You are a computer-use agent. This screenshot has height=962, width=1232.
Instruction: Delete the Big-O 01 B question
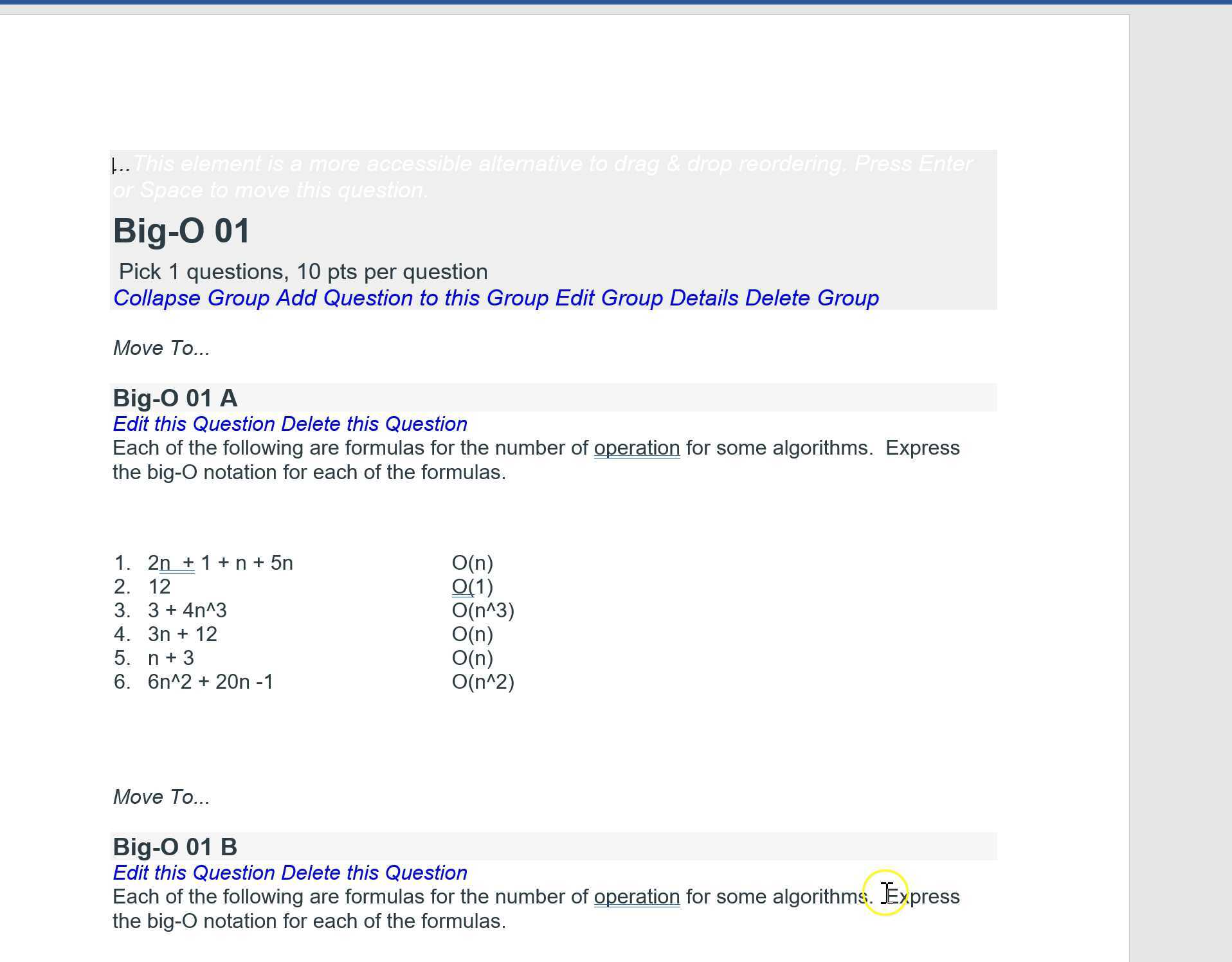pyautogui.click(x=373, y=873)
